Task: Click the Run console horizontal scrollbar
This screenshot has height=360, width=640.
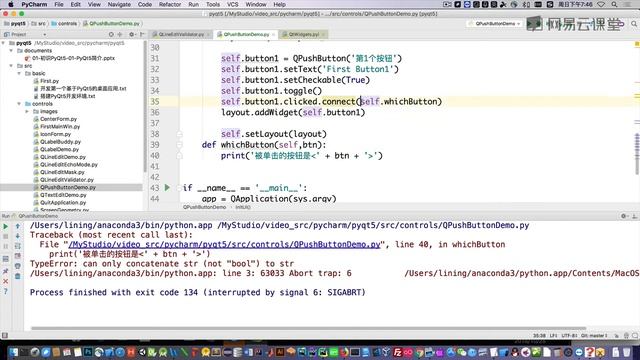Action: tap(308, 328)
